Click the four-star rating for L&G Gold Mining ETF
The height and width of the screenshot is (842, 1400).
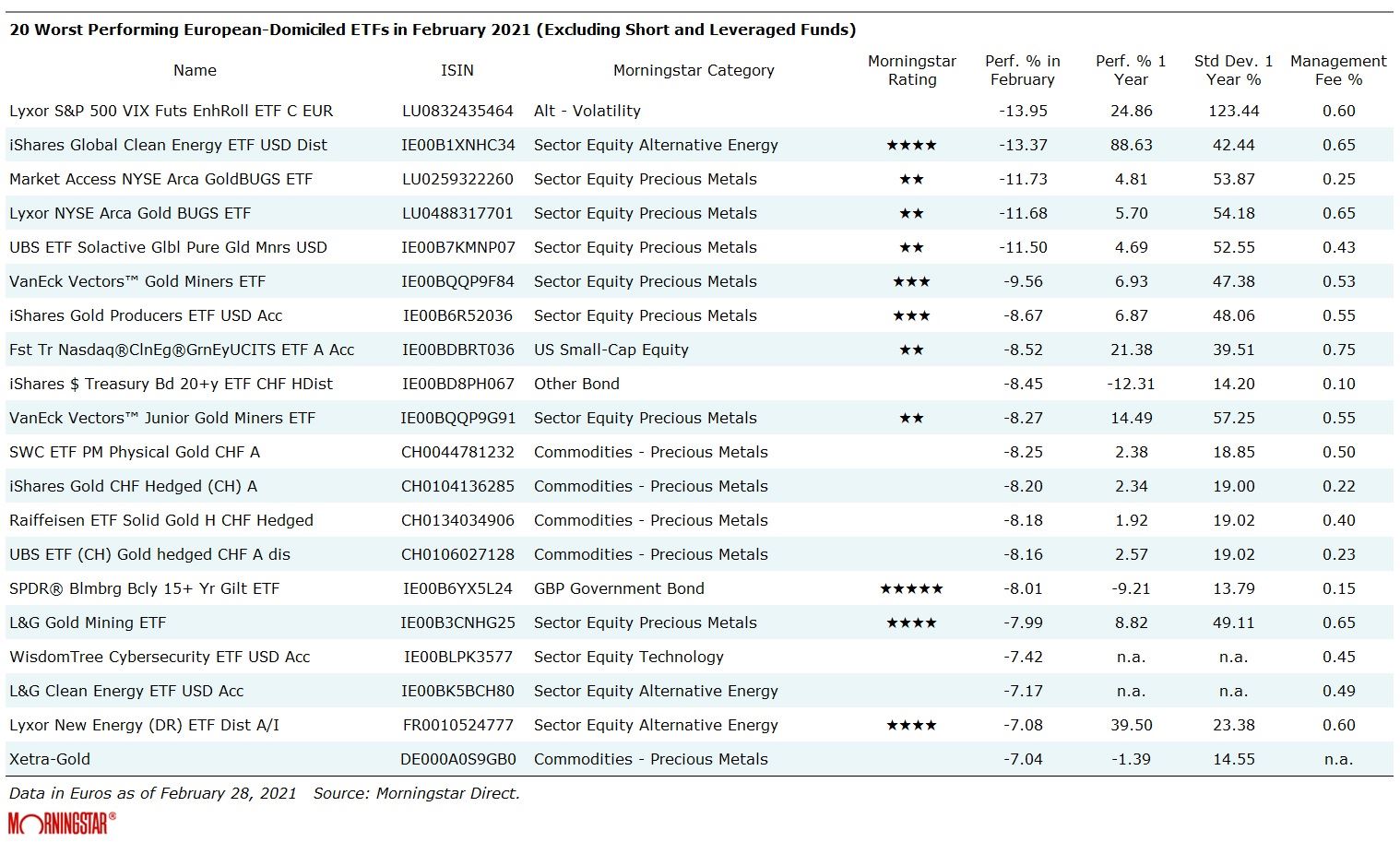[x=911, y=623]
